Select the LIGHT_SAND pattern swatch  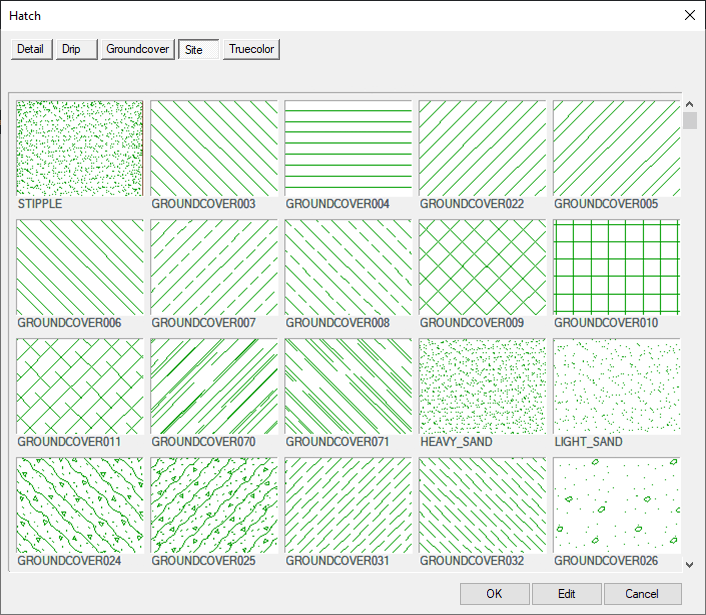(x=616, y=386)
